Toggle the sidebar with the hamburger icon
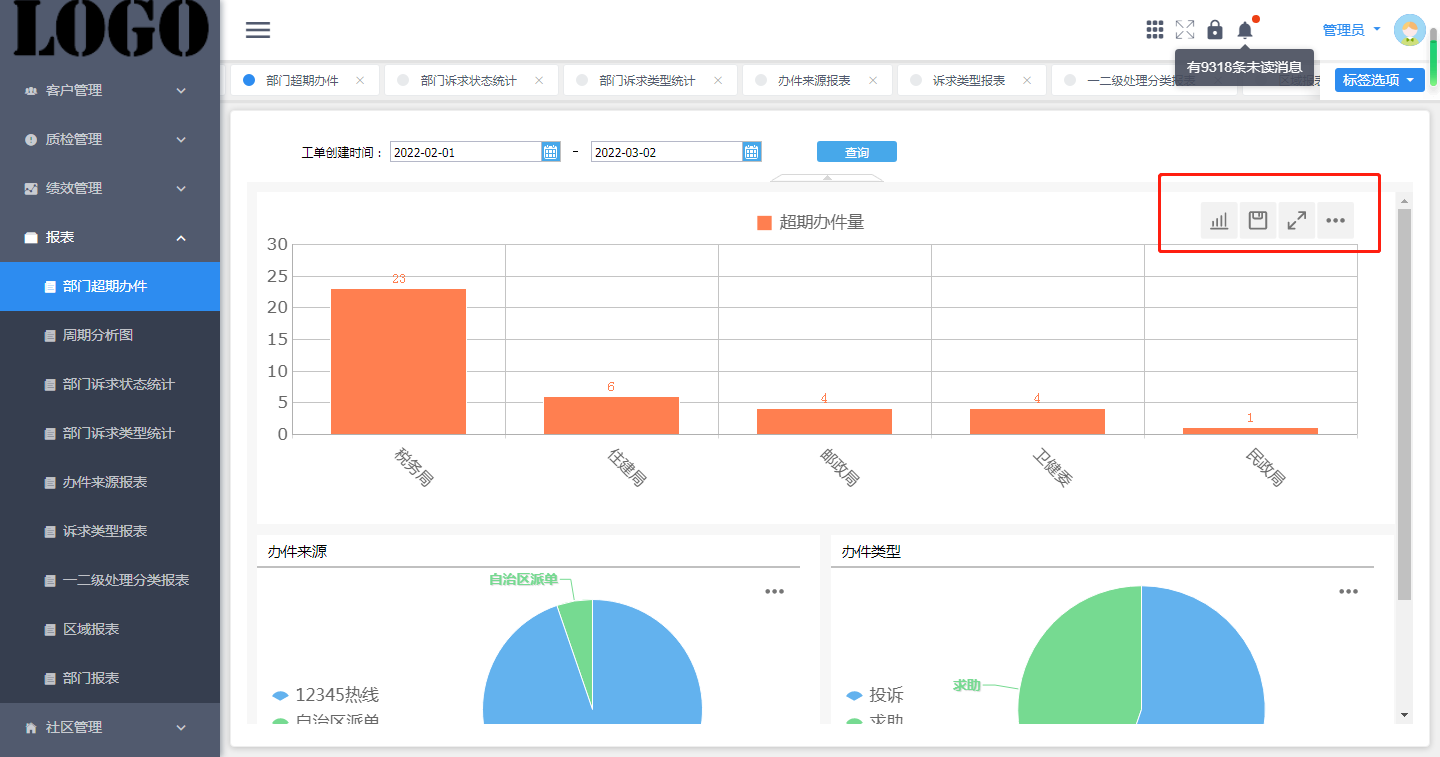 click(x=258, y=30)
